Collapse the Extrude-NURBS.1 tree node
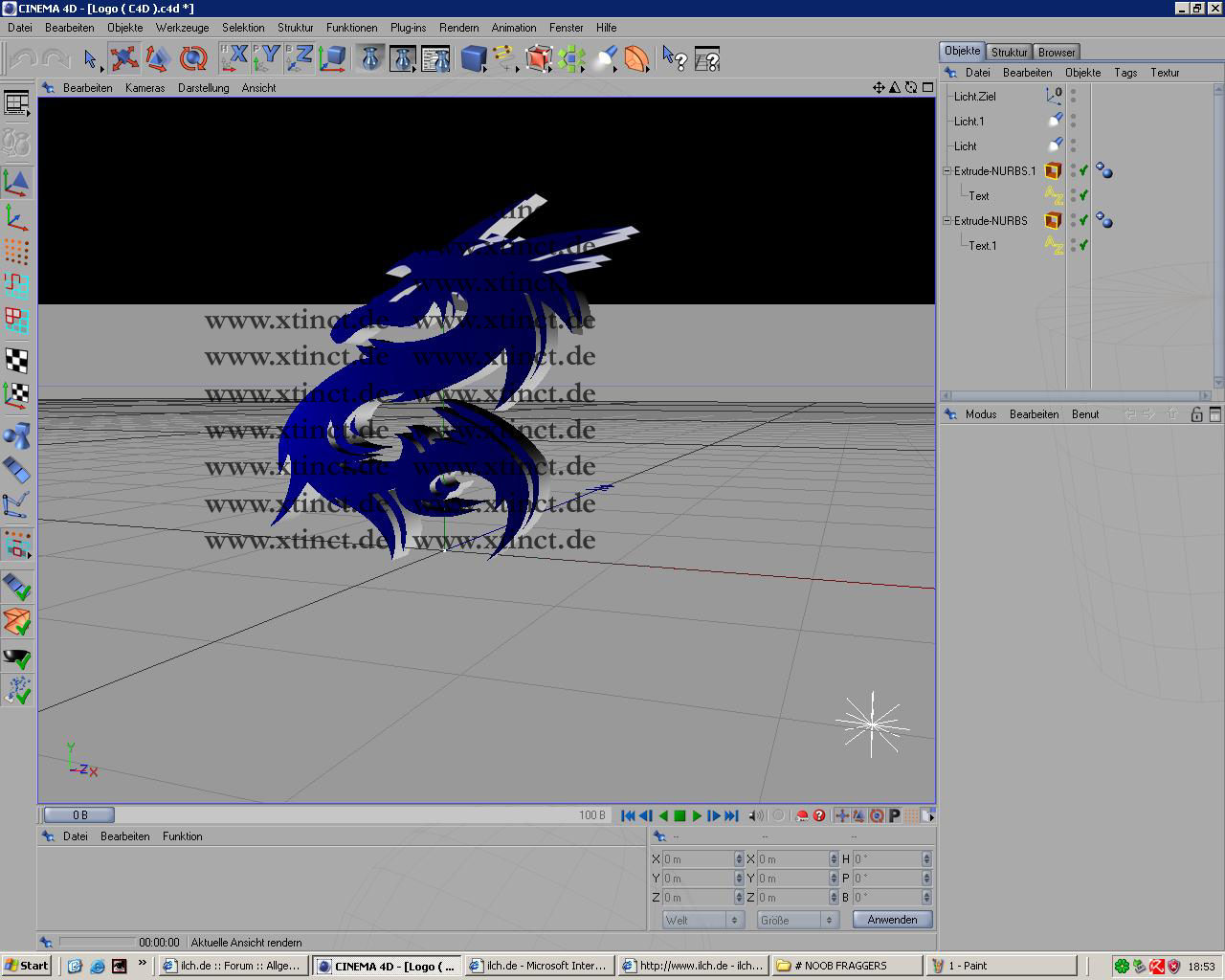The height and width of the screenshot is (980, 1225). (x=947, y=170)
